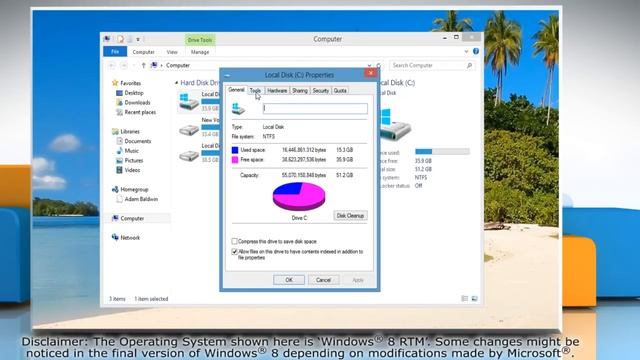Click the properties icon in quick access toolbar

pos(120,39)
